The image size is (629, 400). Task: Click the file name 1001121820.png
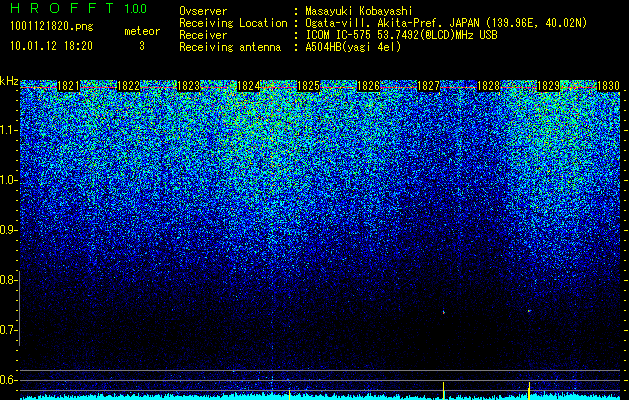(52, 26)
